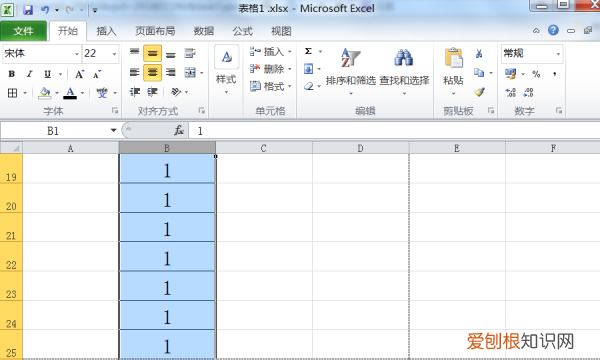
Task: Expand the Name Box B1 dropdown
Action: (113, 130)
